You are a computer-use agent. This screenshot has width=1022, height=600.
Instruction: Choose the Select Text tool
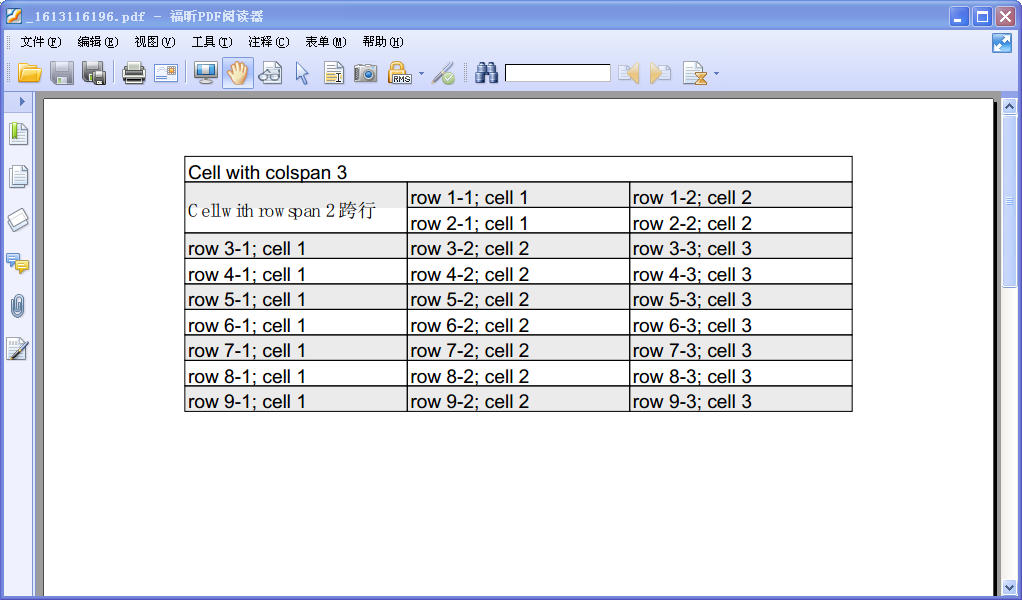pos(334,73)
